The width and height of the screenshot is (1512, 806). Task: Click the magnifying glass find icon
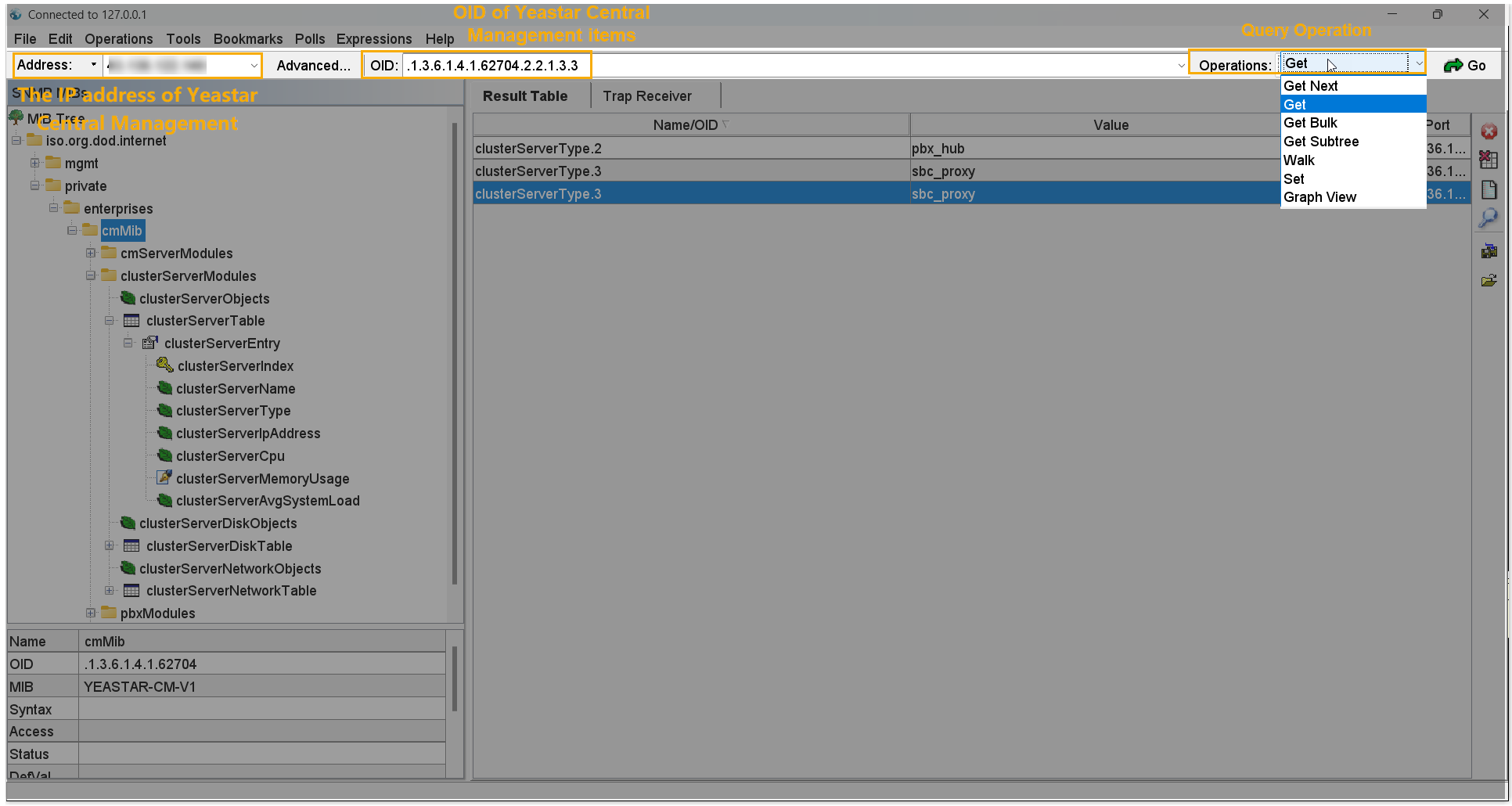coord(1488,218)
